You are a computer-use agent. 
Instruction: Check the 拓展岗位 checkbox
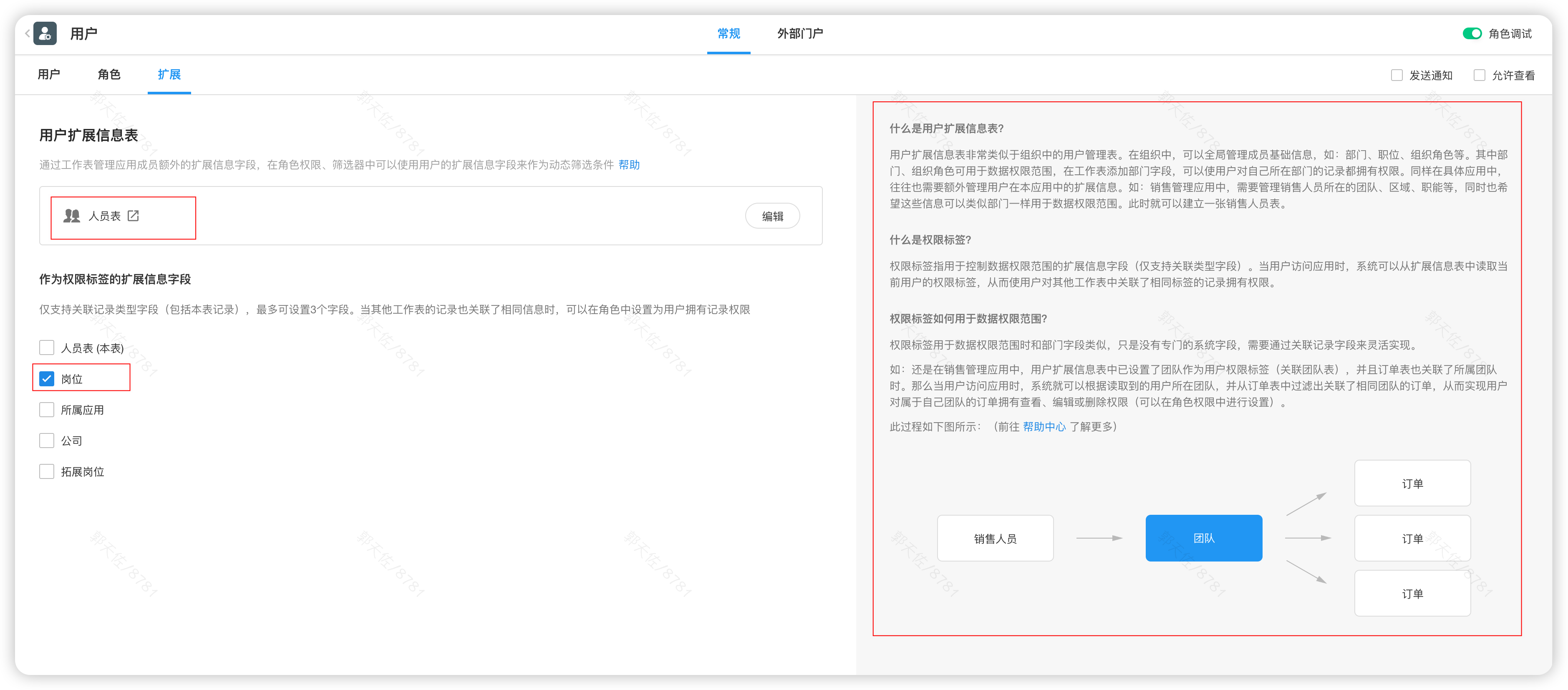point(47,471)
